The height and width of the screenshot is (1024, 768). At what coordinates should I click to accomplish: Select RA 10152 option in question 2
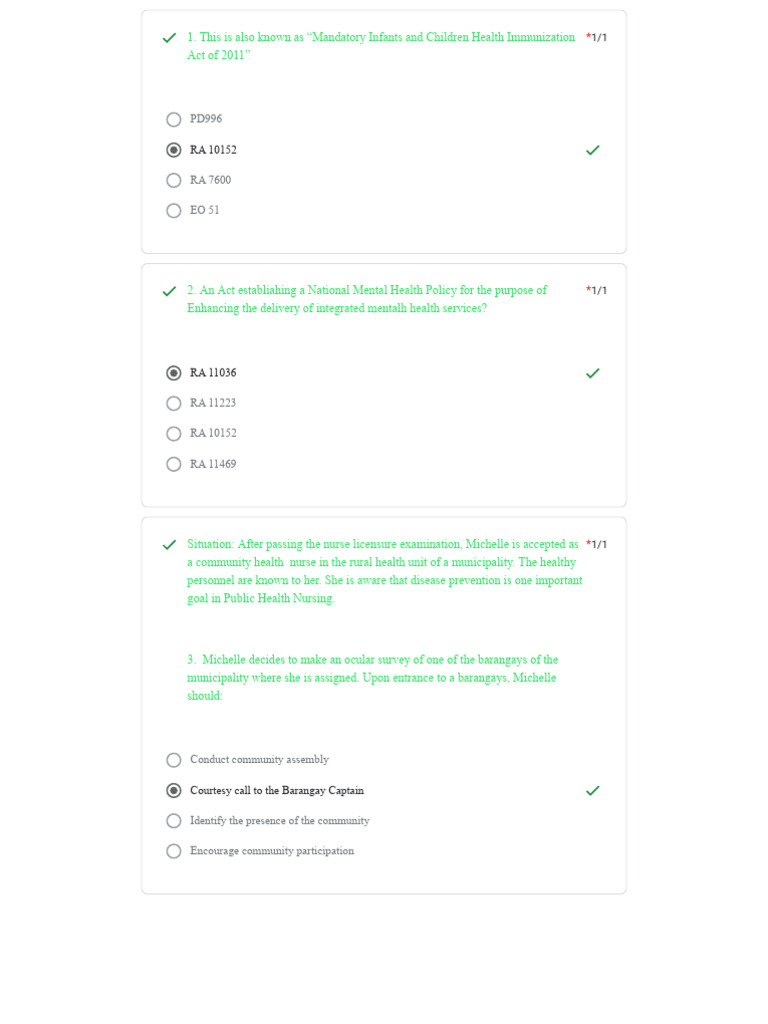point(174,434)
